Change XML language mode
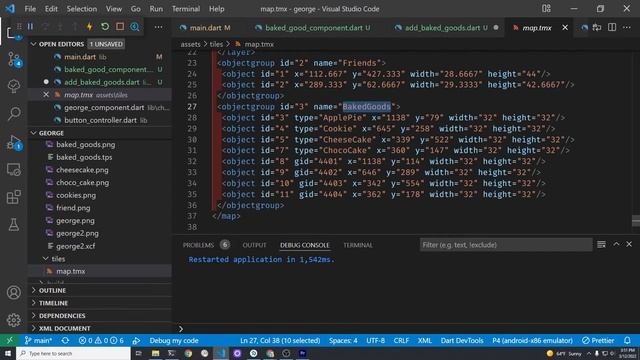This screenshot has height=360, width=640. [424, 340]
